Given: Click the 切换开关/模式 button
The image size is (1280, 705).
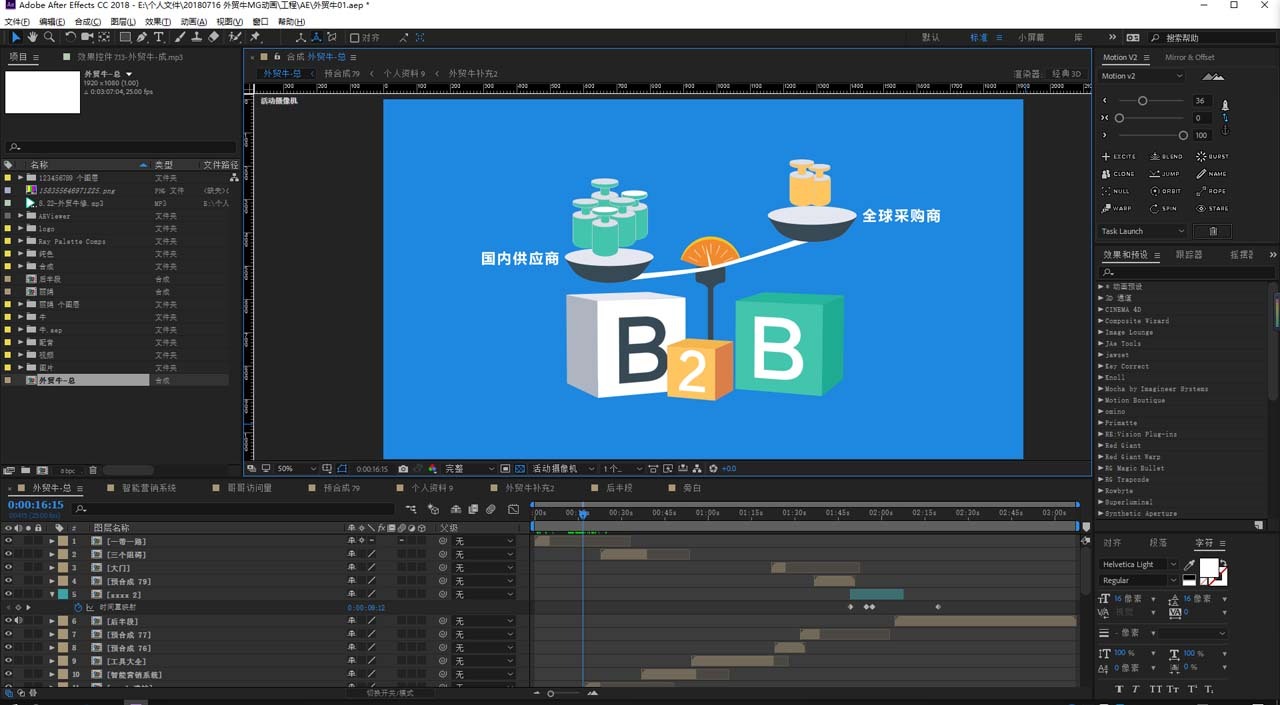Looking at the screenshot, I should point(390,693).
